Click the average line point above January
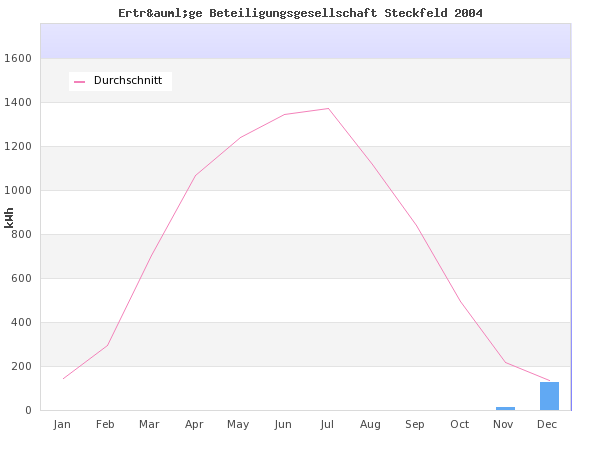The width and height of the screenshot is (600, 450). coord(63,378)
